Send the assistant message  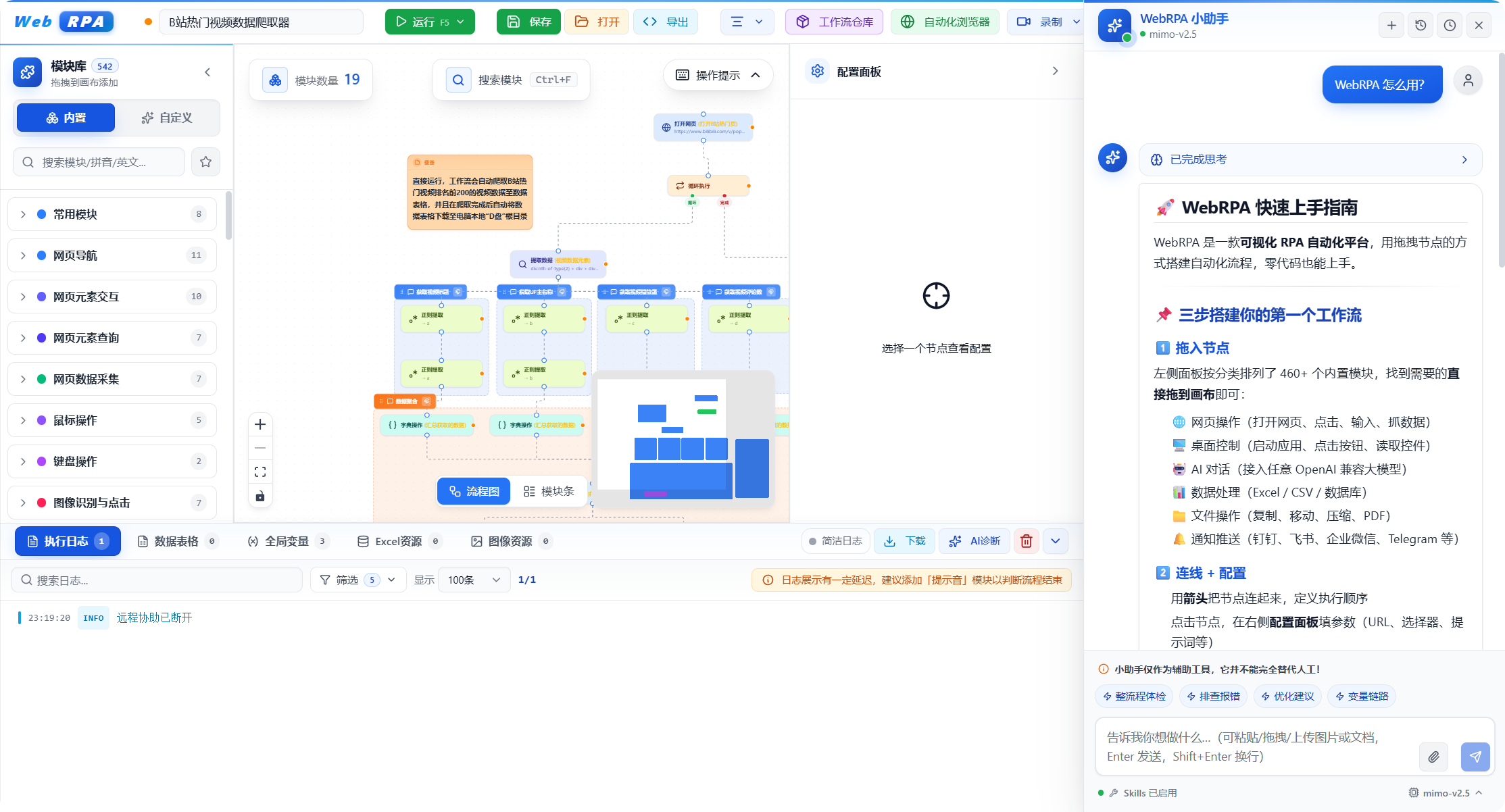coord(1475,757)
